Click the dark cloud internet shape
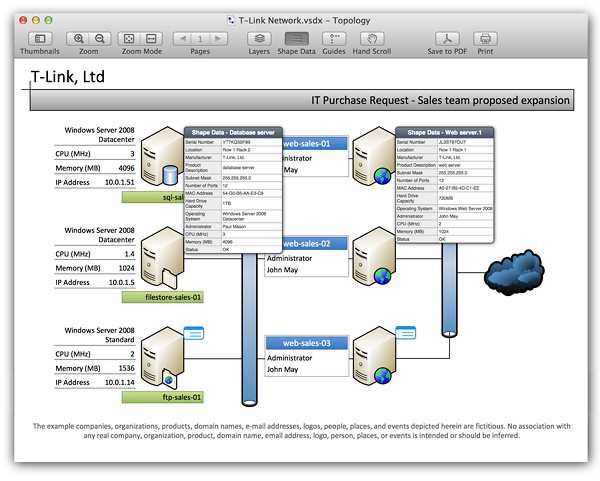 click(514, 272)
